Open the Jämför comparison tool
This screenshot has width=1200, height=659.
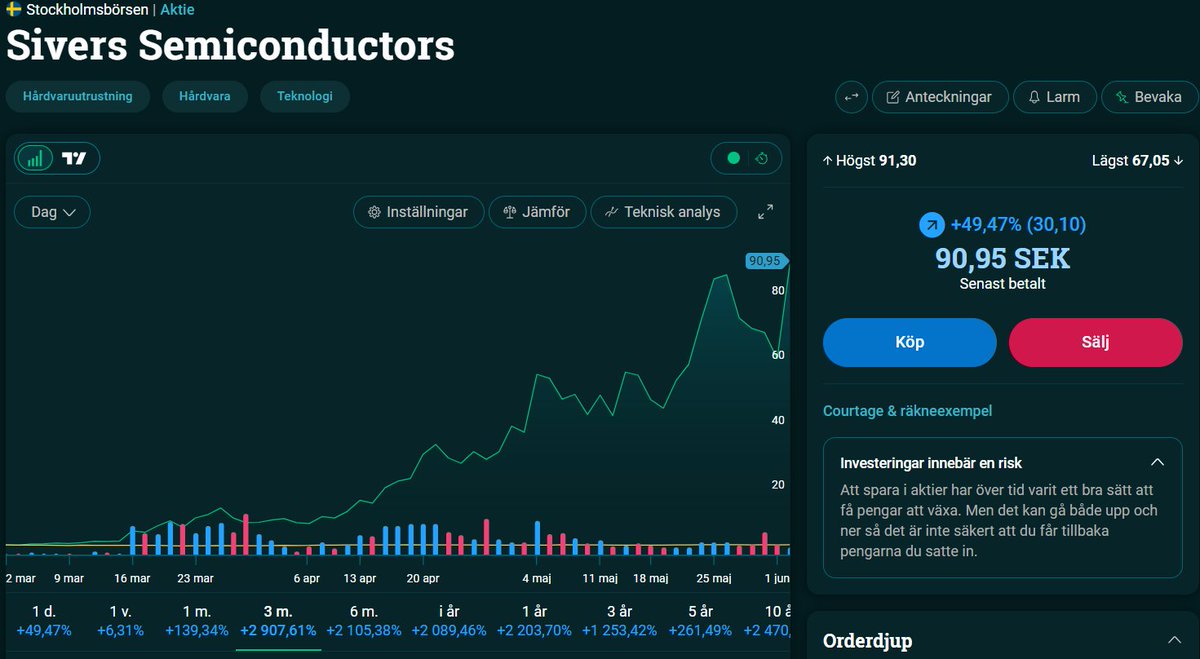tap(537, 212)
